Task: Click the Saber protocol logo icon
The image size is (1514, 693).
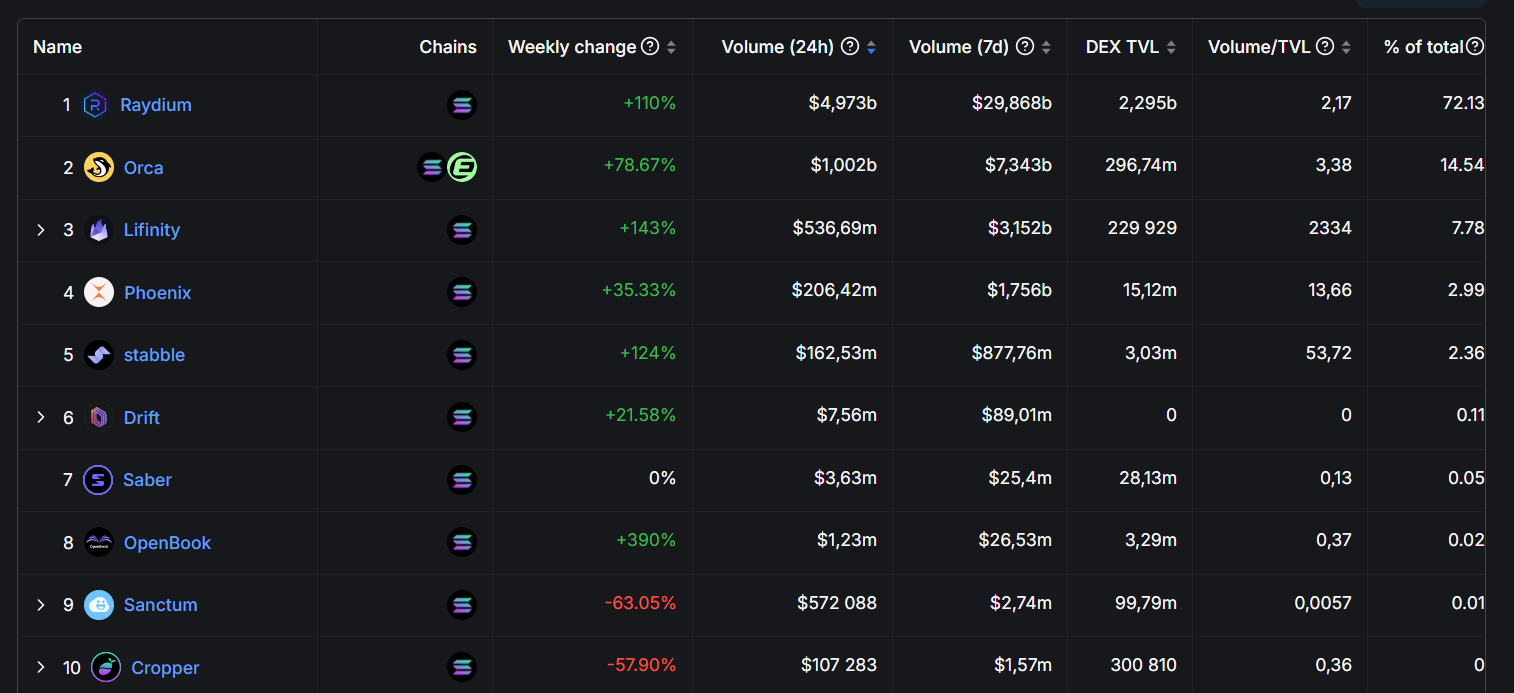Action: coord(98,480)
